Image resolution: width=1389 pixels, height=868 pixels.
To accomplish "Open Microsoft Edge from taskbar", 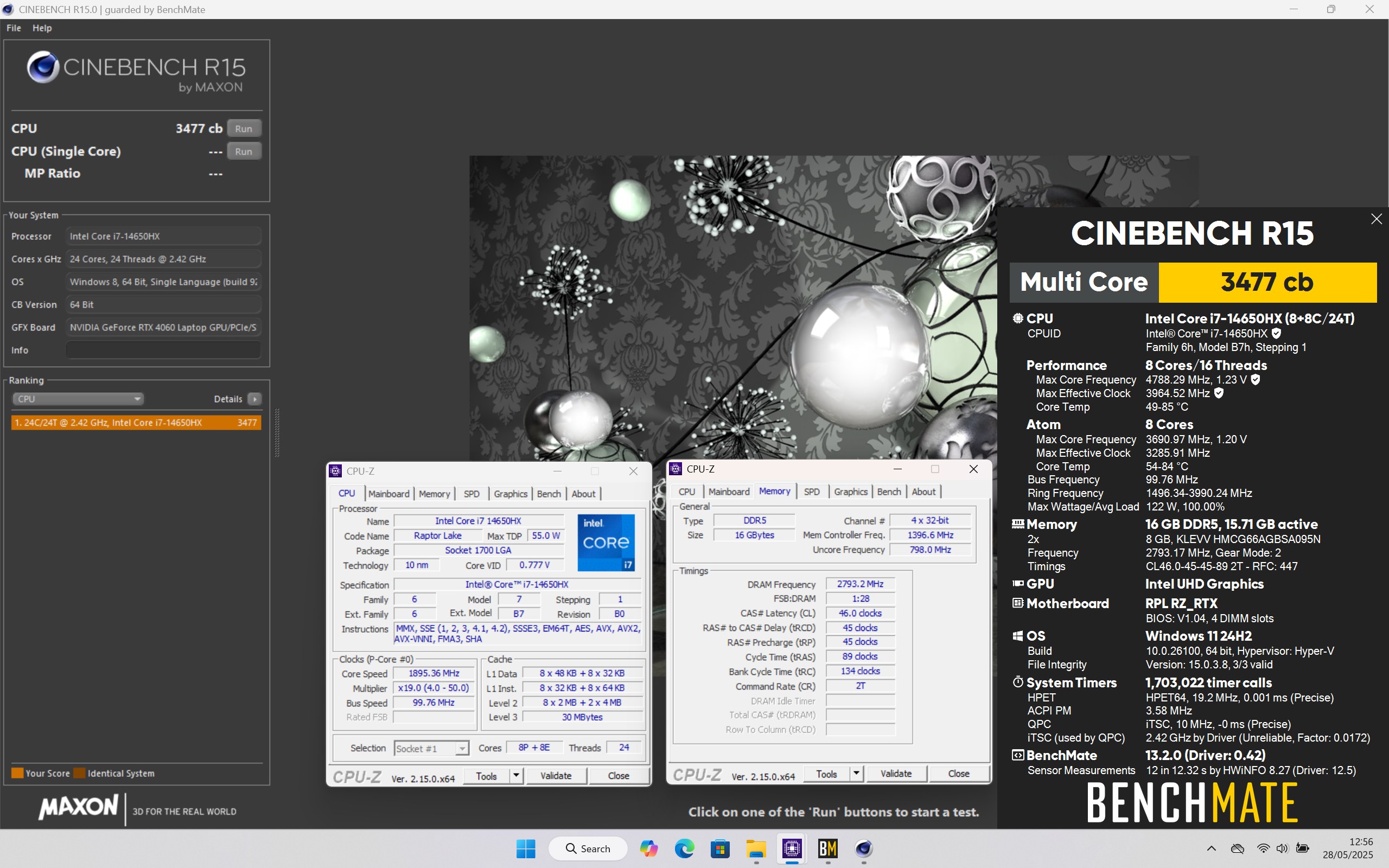I will [684, 848].
